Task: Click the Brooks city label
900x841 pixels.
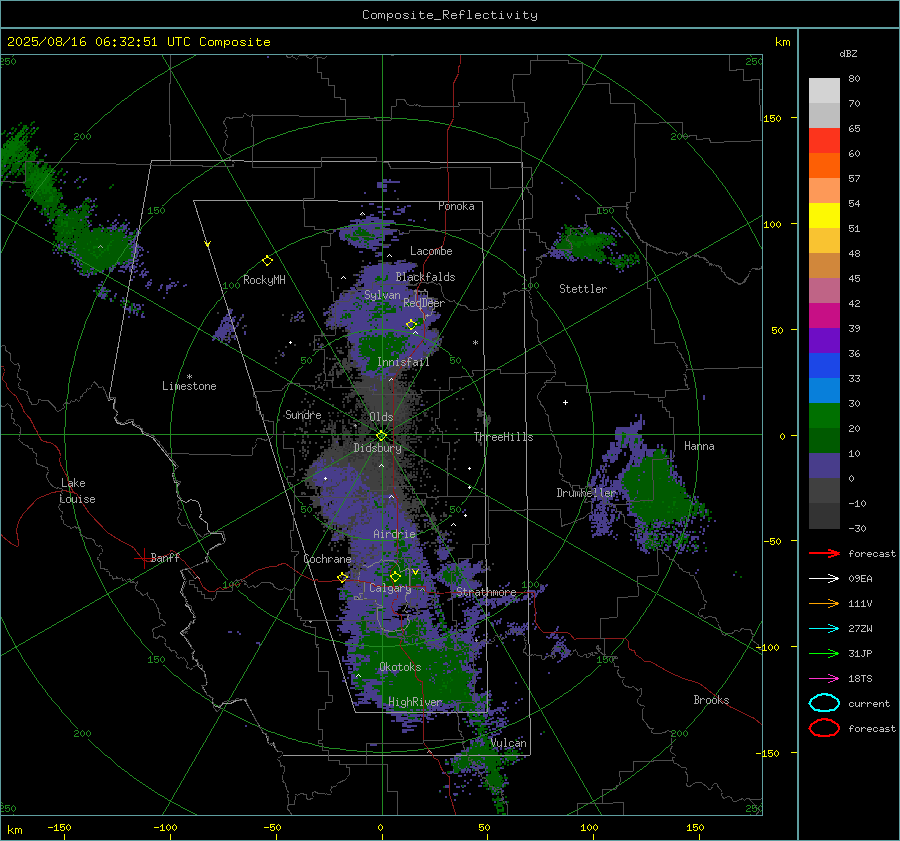Action: click(711, 700)
